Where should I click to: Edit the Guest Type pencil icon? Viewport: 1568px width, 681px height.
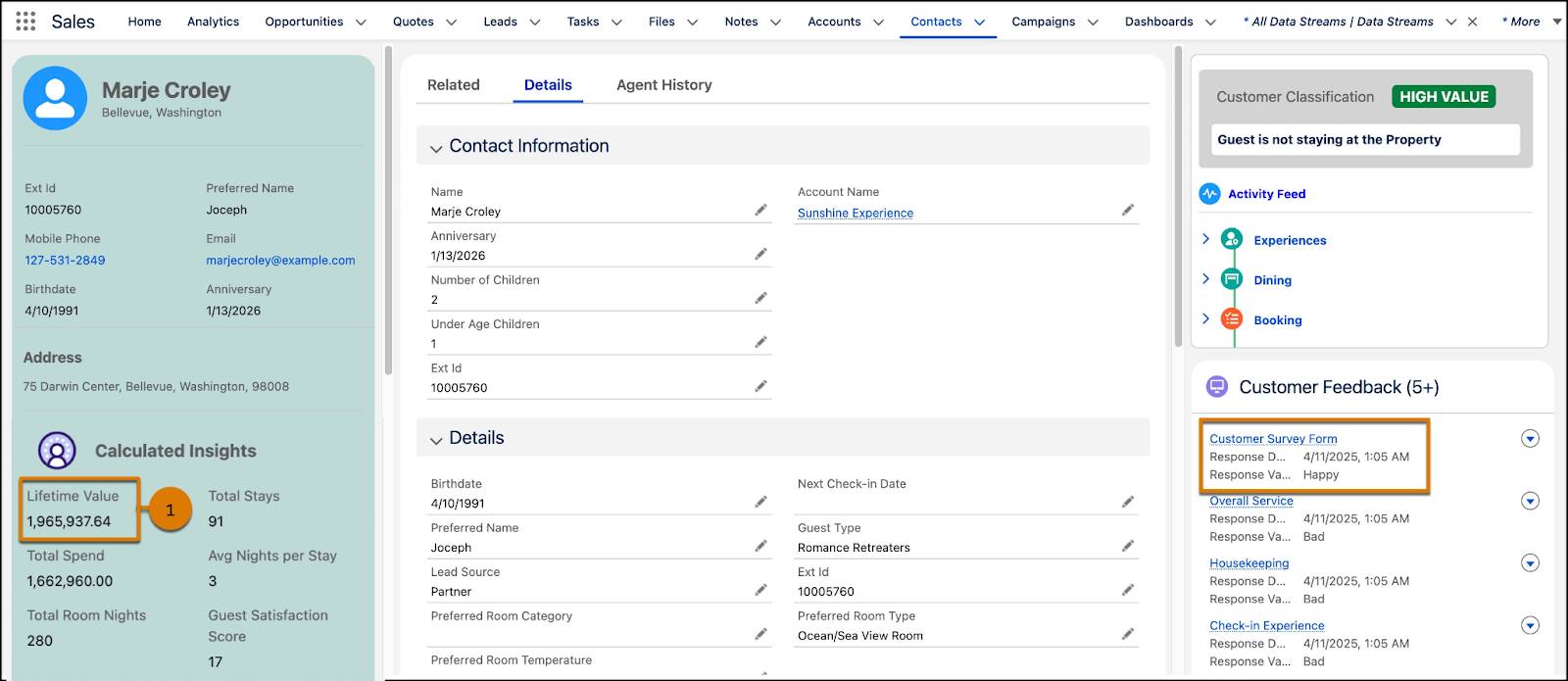pyautogui.click(x=1128, y=546)
